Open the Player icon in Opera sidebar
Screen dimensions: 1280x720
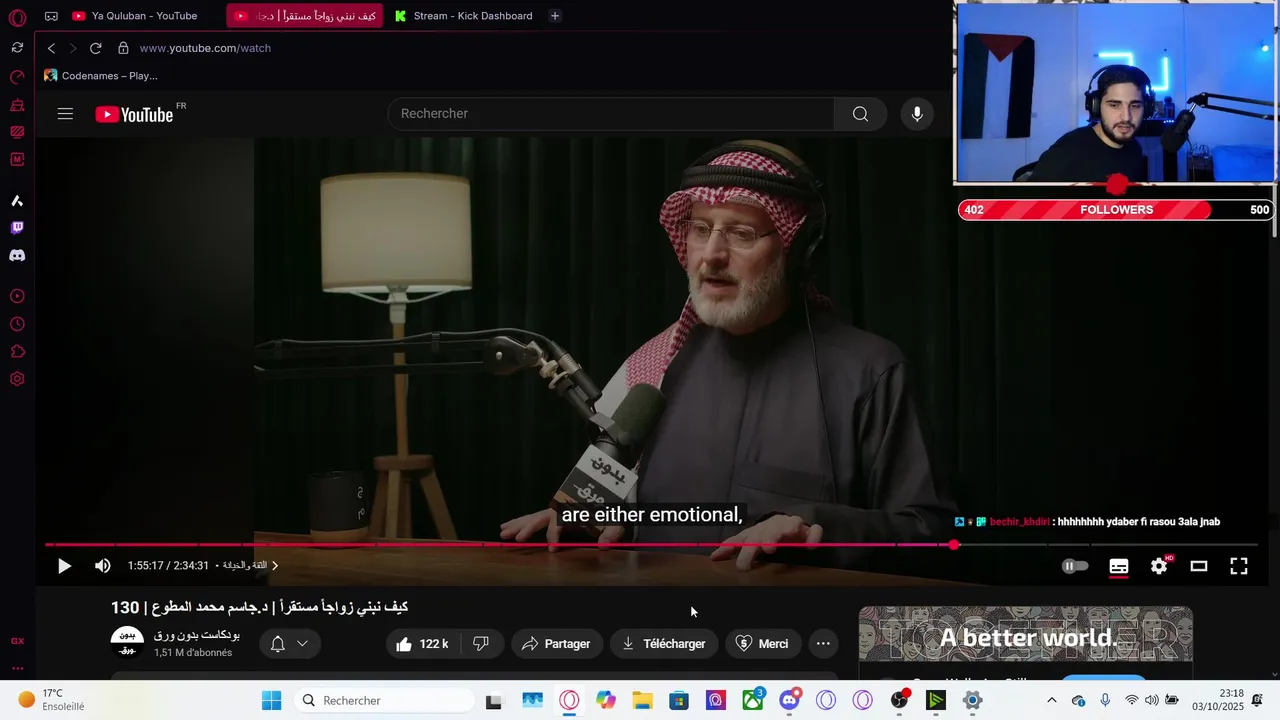(17, 296)
